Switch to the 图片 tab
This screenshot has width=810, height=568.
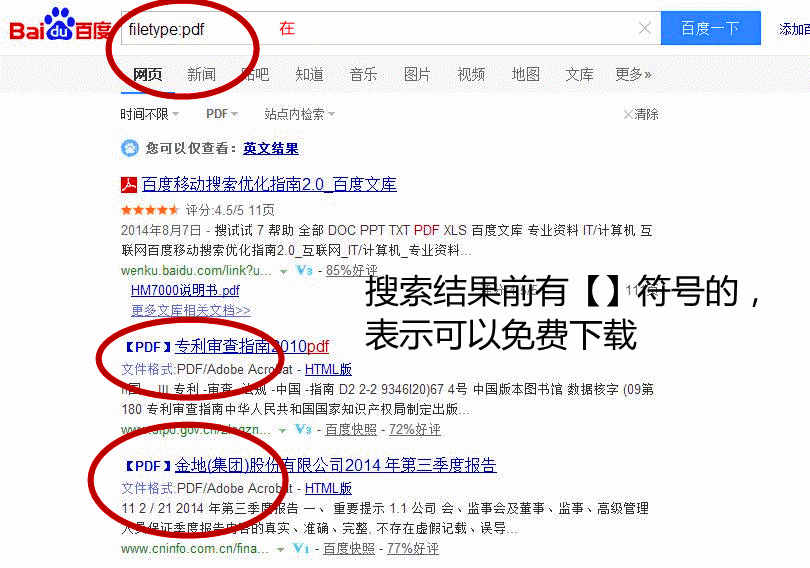coord(417,74)
